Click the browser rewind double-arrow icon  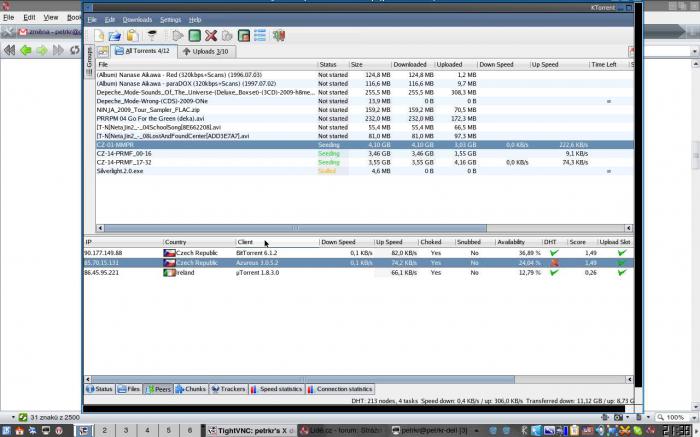click(9, 50)
